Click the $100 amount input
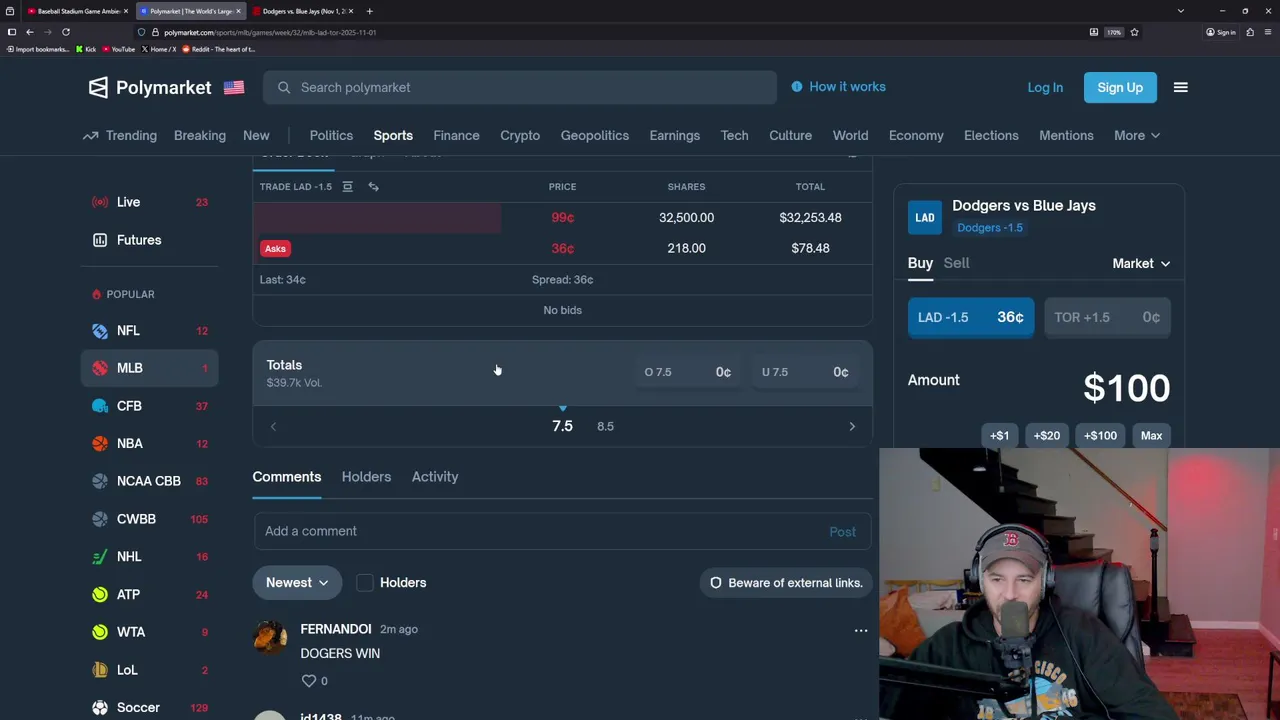The image size is (1280, 720). pos(1126,388)
